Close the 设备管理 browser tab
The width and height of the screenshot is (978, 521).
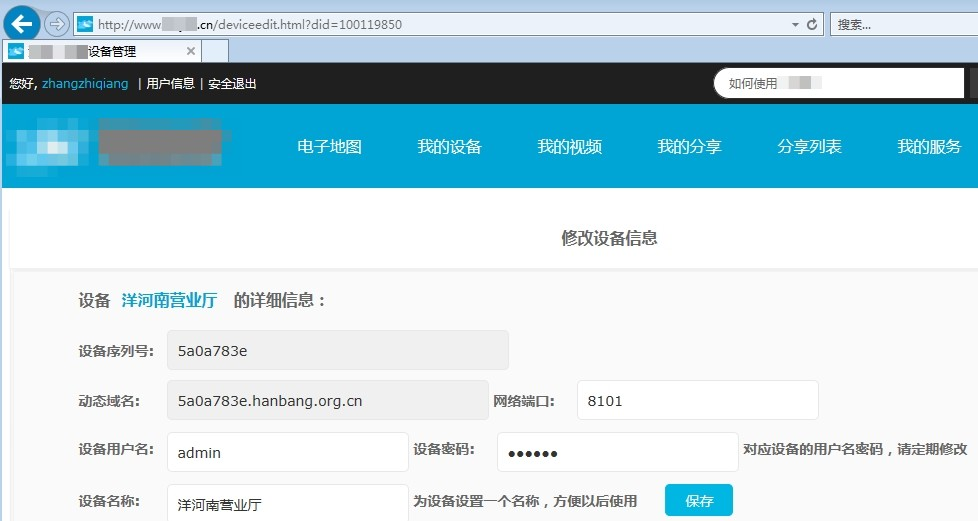point(191,51)
